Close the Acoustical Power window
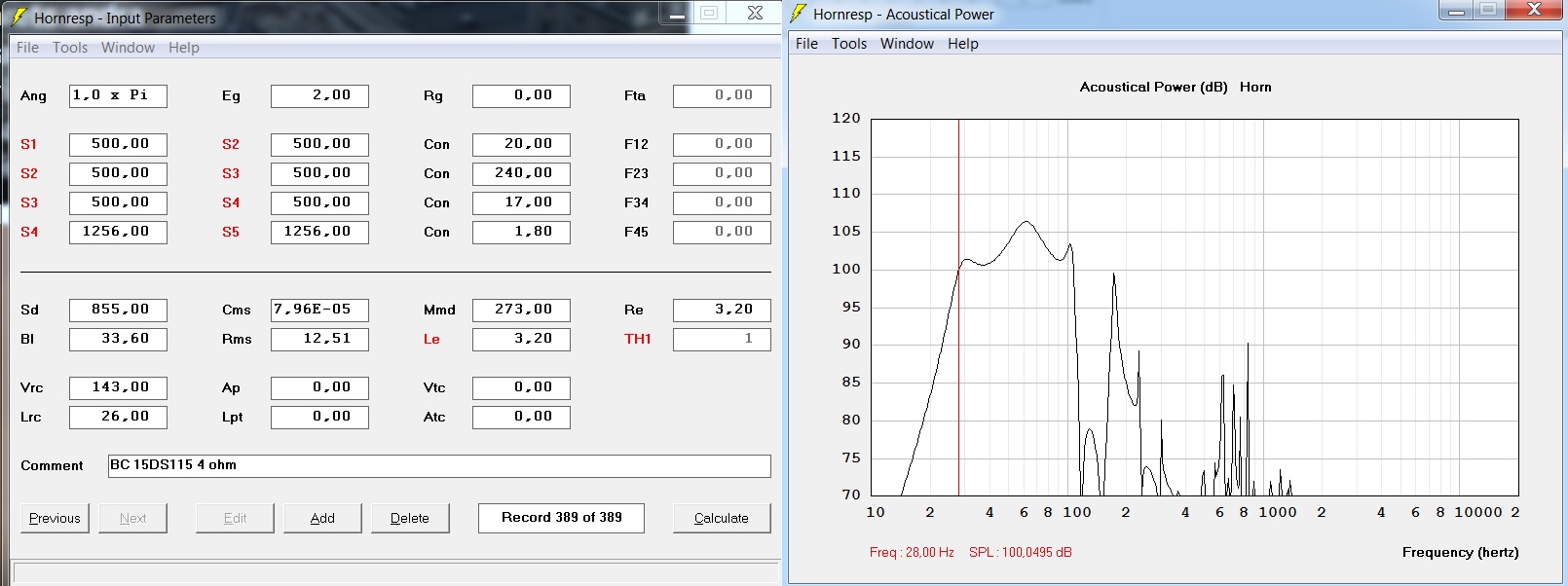This screenshot has height=586, width=1568. coord(1534,10)
